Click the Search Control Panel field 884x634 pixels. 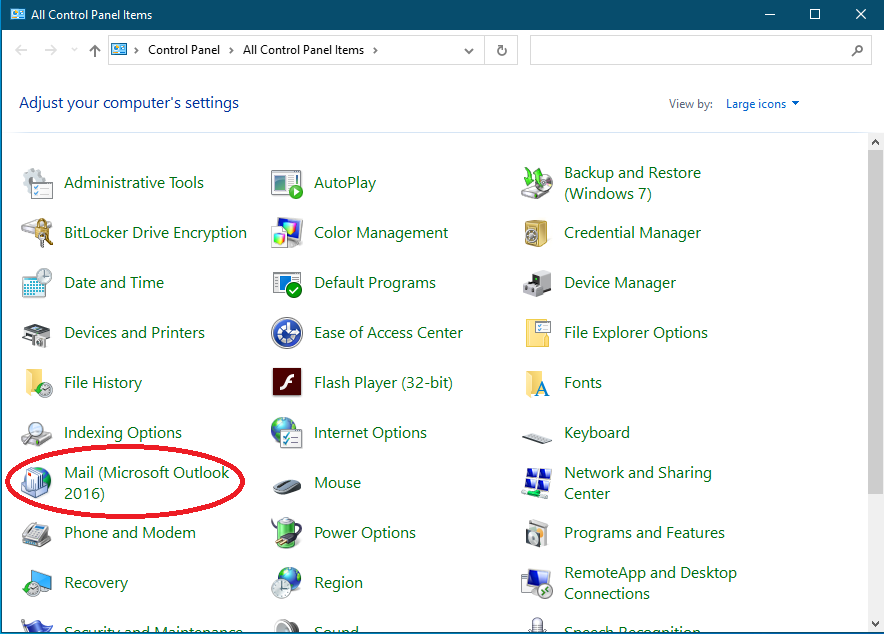(x=701, y=50)
